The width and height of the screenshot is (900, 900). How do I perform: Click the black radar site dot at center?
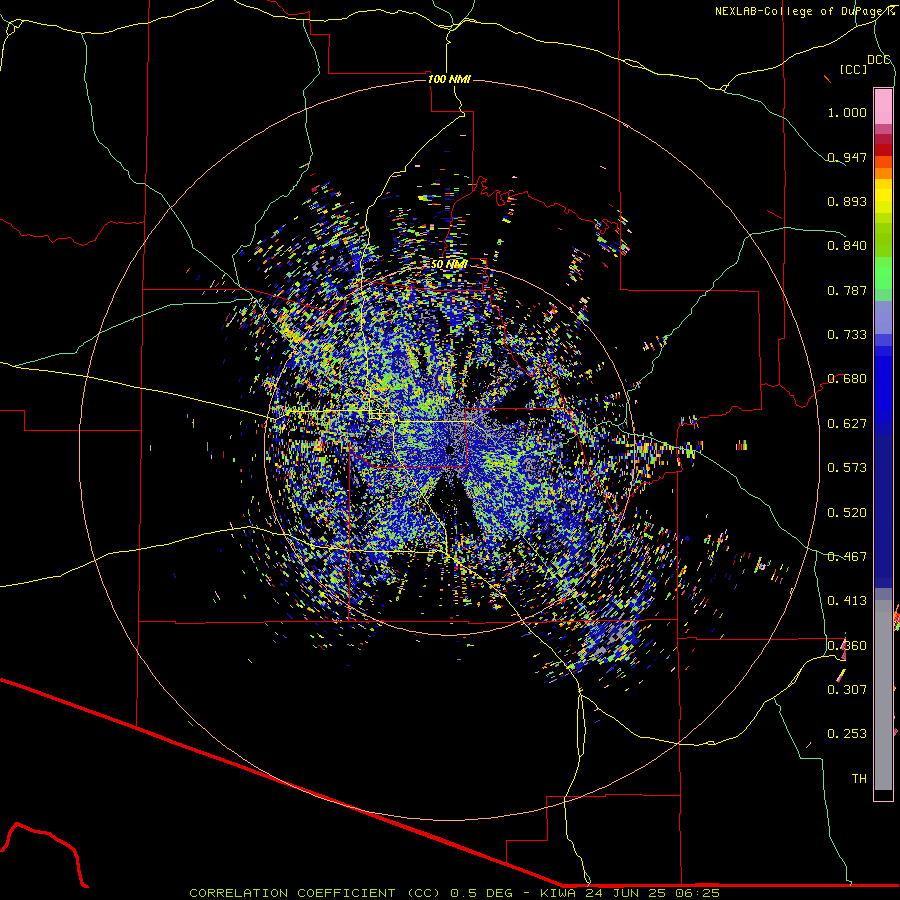[x=450, y=449]
